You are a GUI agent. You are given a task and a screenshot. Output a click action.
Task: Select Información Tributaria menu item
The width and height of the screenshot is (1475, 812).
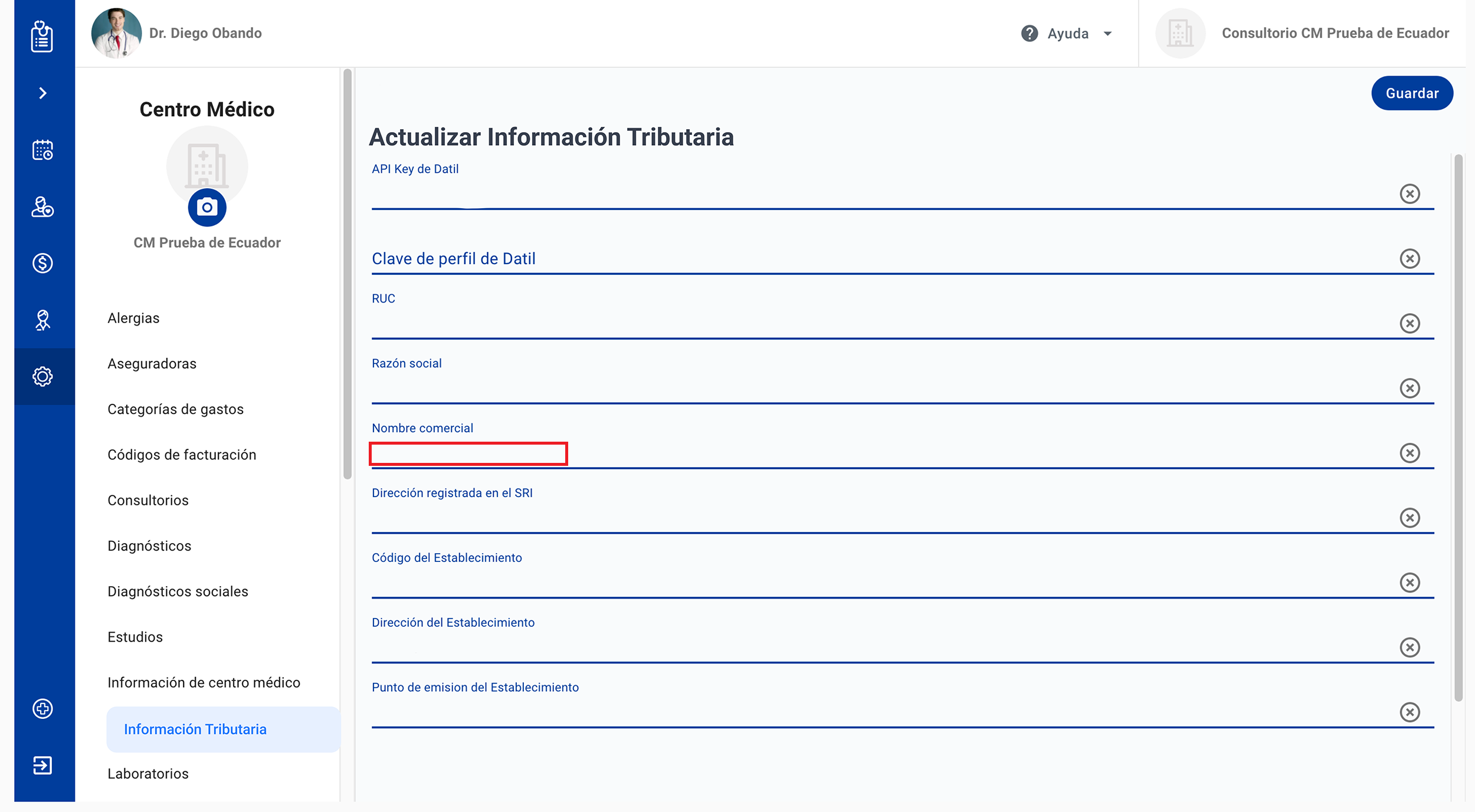[x=195, y=729]
